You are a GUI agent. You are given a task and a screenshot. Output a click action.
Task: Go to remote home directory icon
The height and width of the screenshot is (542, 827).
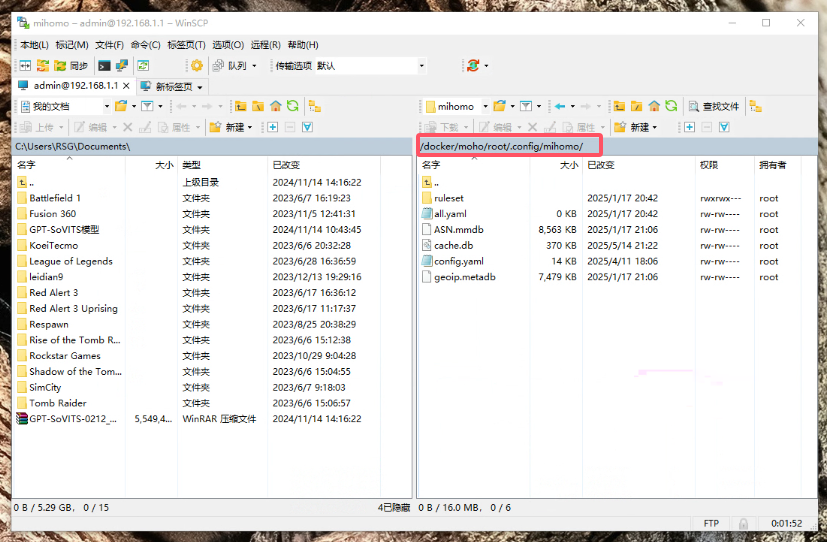coord(654,107)
